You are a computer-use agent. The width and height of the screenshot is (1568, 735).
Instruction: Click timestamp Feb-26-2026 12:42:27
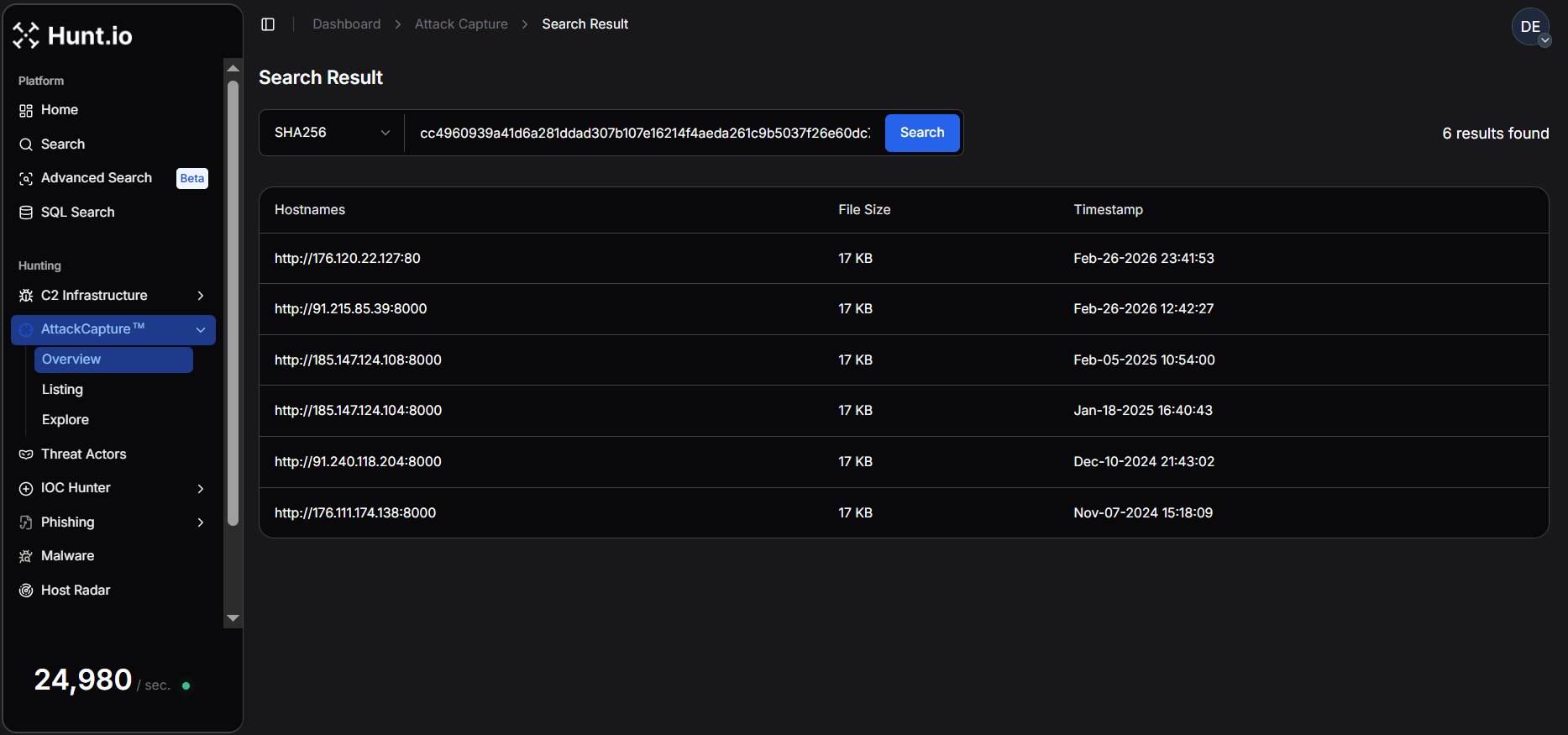tap(1144, 309)
